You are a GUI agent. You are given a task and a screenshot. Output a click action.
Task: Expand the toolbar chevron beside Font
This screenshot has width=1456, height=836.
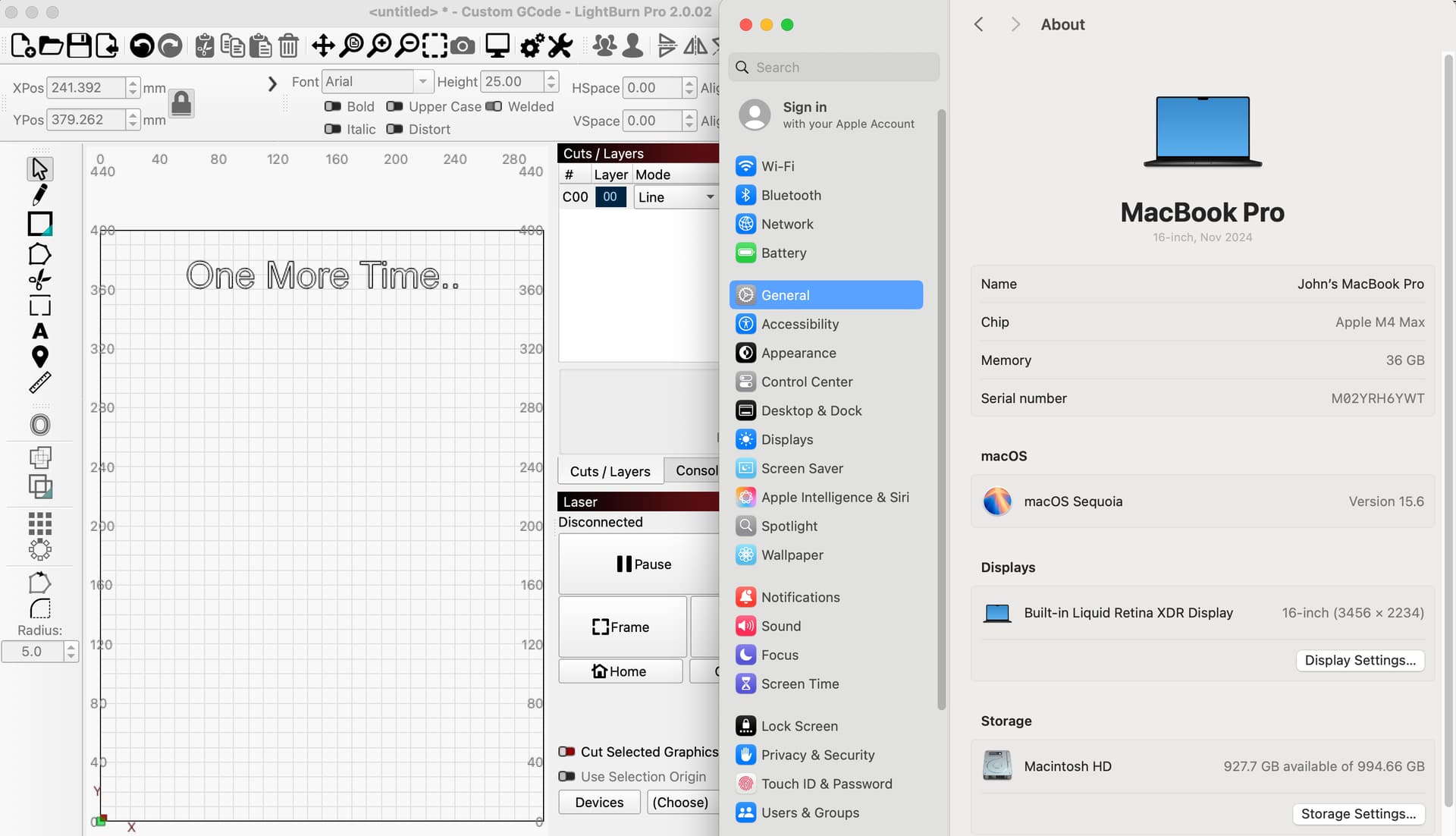click(x=272, y=83)
